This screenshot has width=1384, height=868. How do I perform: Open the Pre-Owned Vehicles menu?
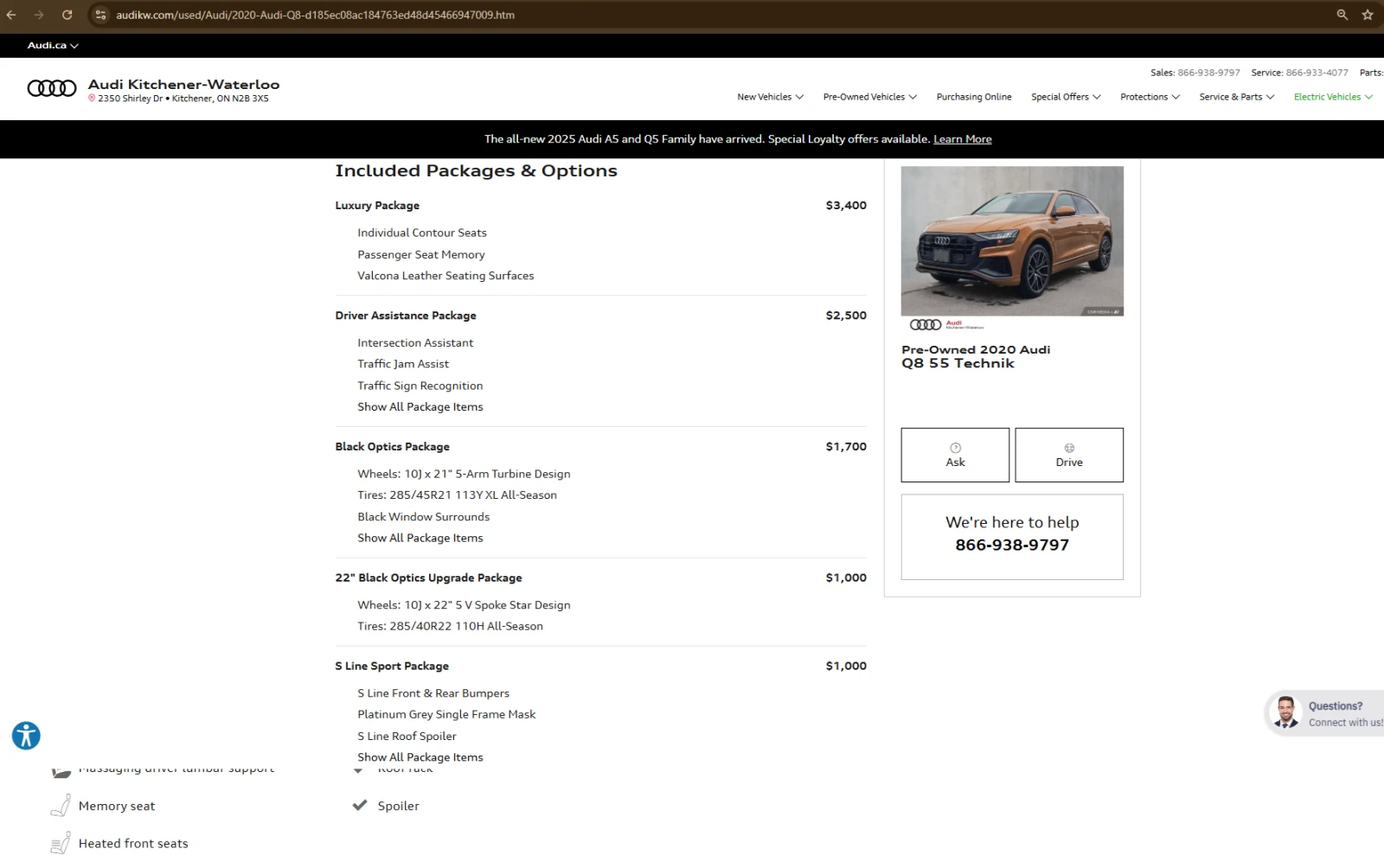(x=869, y=97)
